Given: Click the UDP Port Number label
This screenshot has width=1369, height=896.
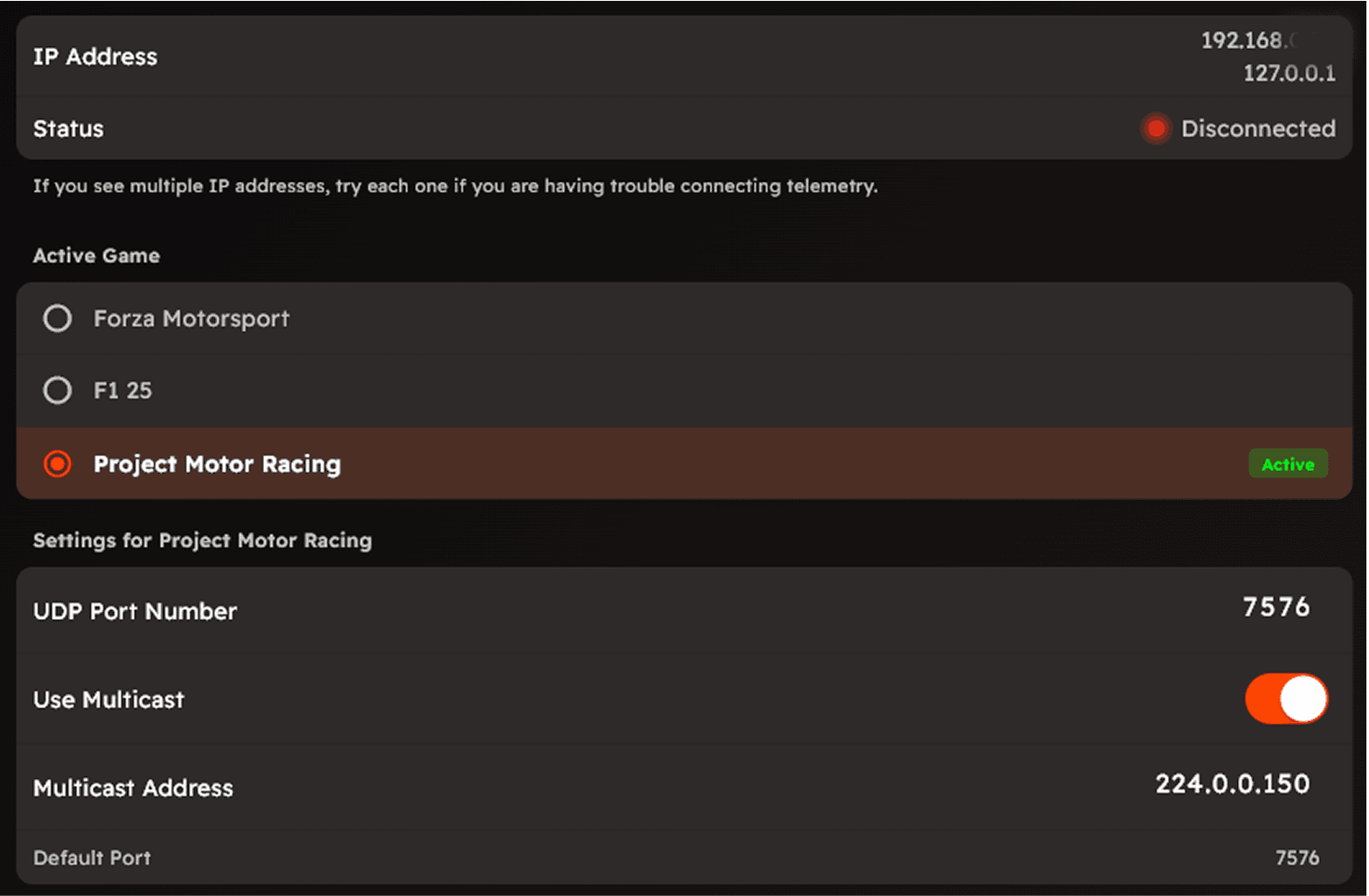Looking at the screenshot, I should click(135, 611).
